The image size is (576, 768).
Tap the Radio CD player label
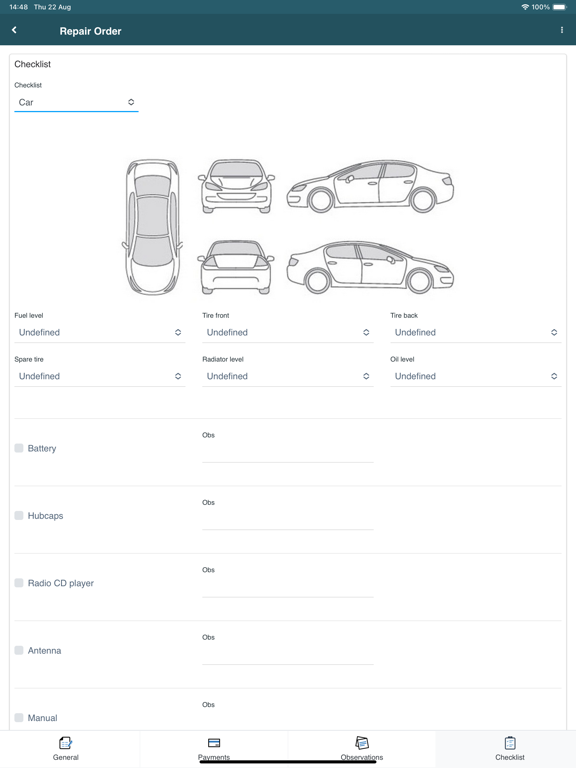click(61, 583)
